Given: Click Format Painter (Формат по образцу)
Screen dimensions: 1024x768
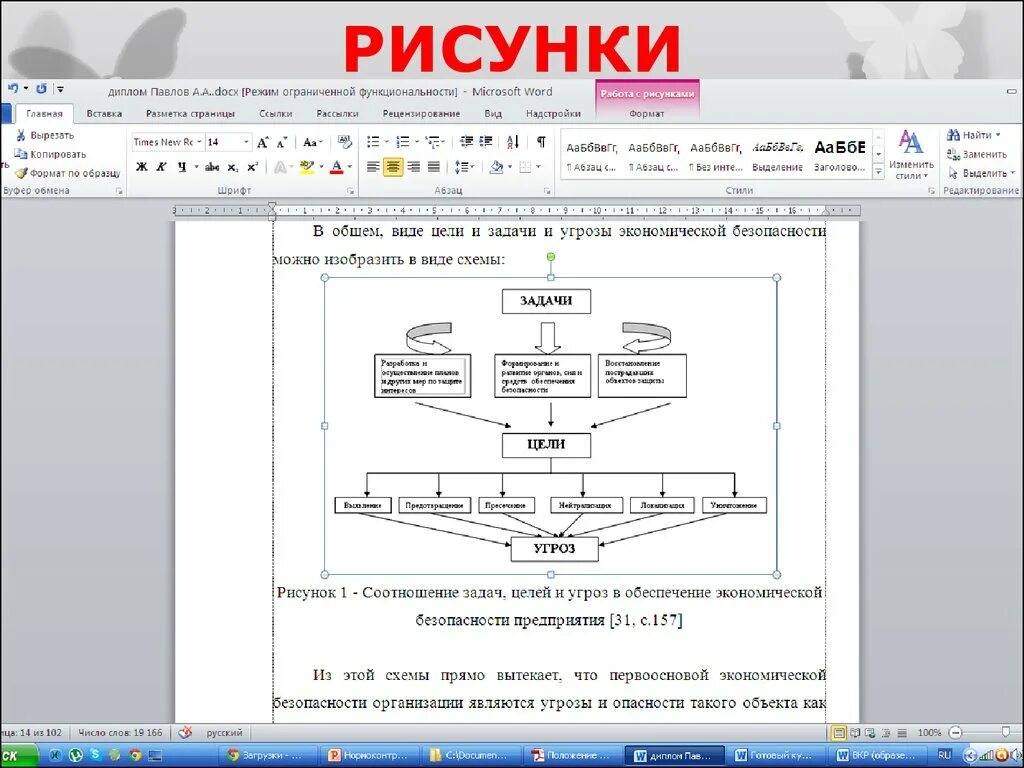Looking at the screenshot, I should pos(68,173).
